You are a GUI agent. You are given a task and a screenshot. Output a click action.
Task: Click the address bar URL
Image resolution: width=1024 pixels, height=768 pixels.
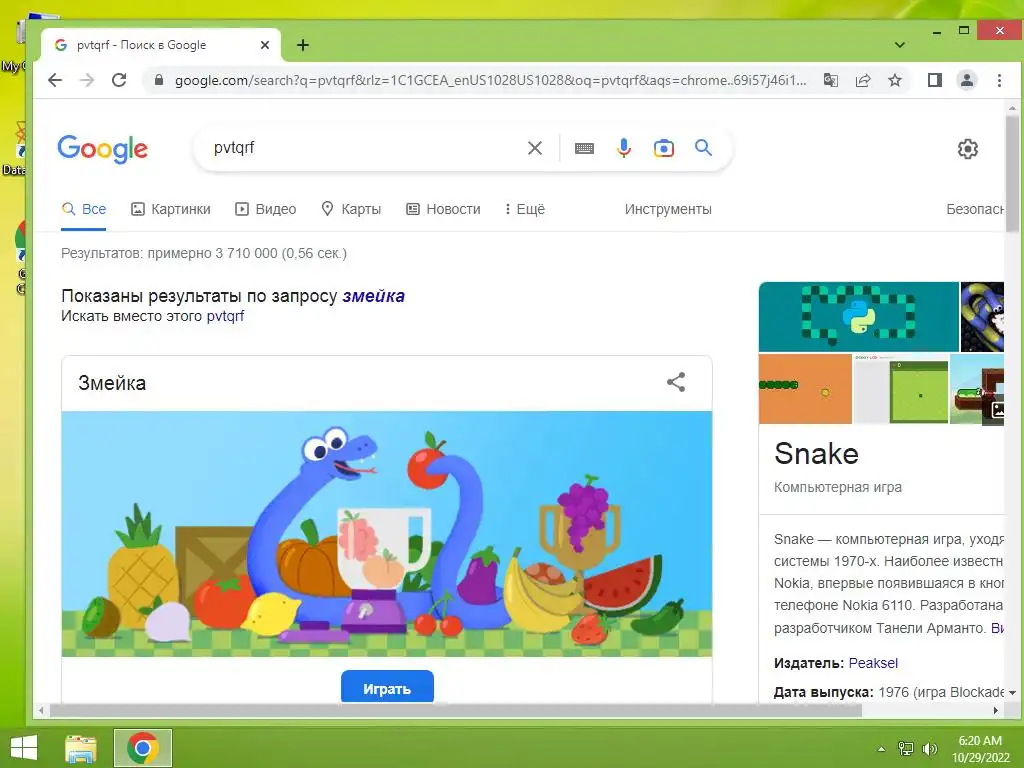(490, 80)
